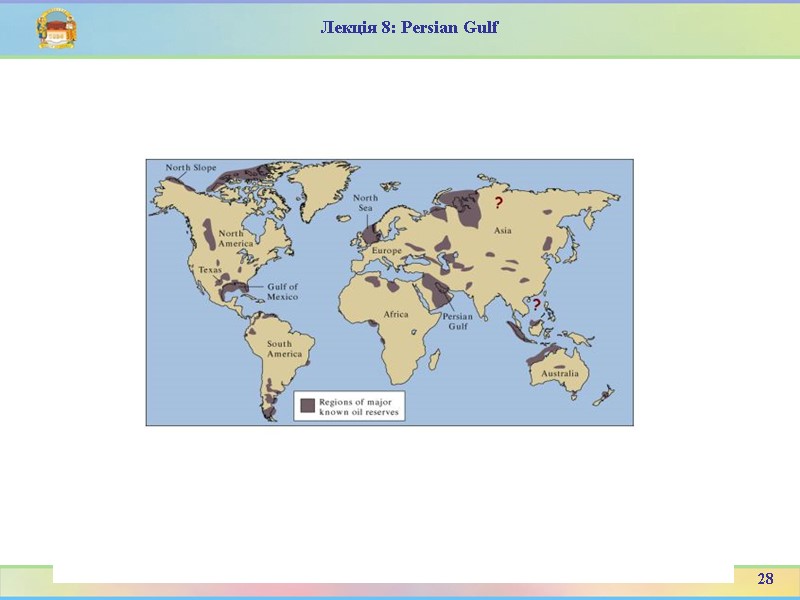This screenshot has width=800, height=600.
Task: Click the 'Gulf of Mexico' label
Action: [283, 291]
